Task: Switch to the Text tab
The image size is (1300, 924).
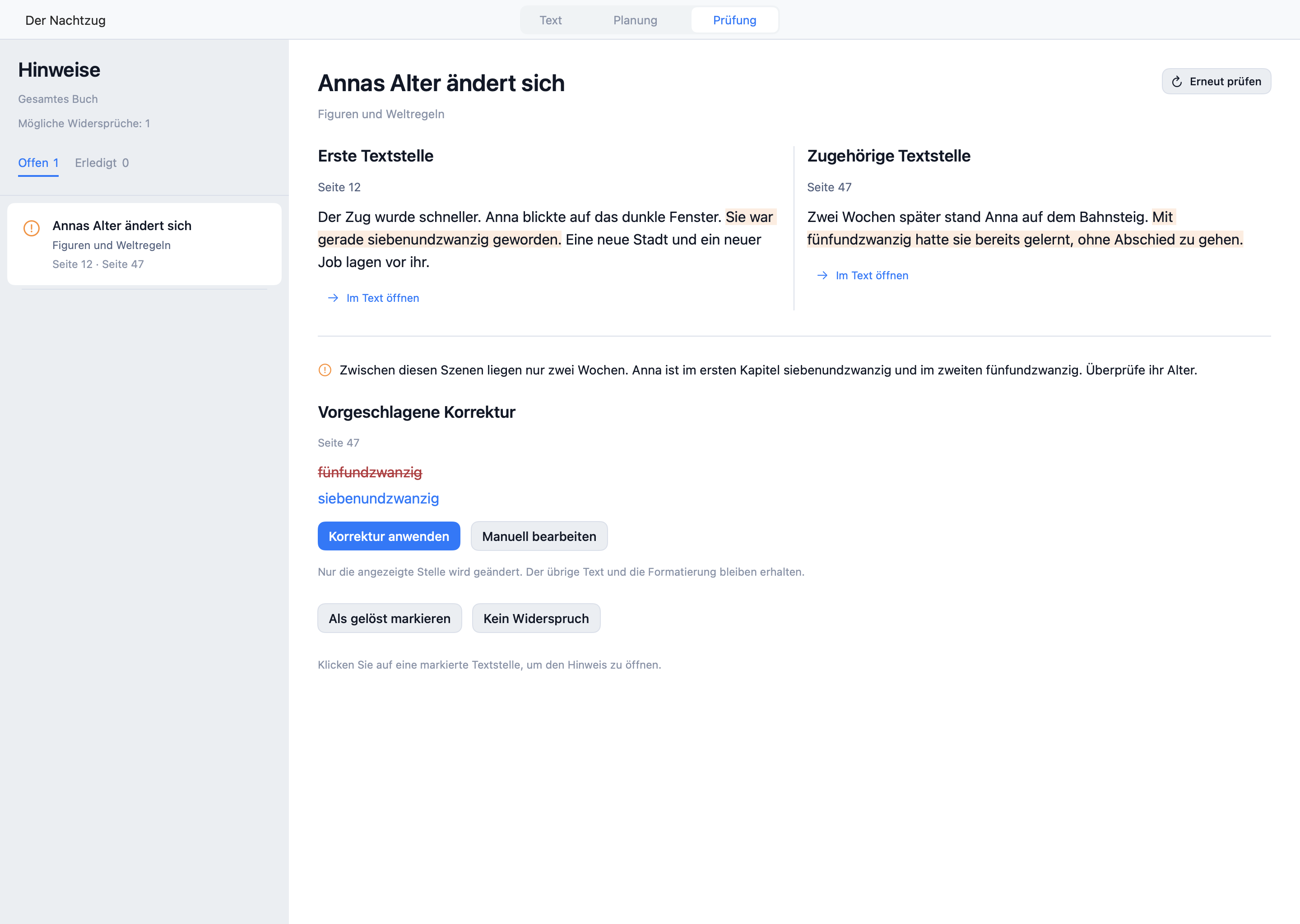Action: (x=550, y=20)
